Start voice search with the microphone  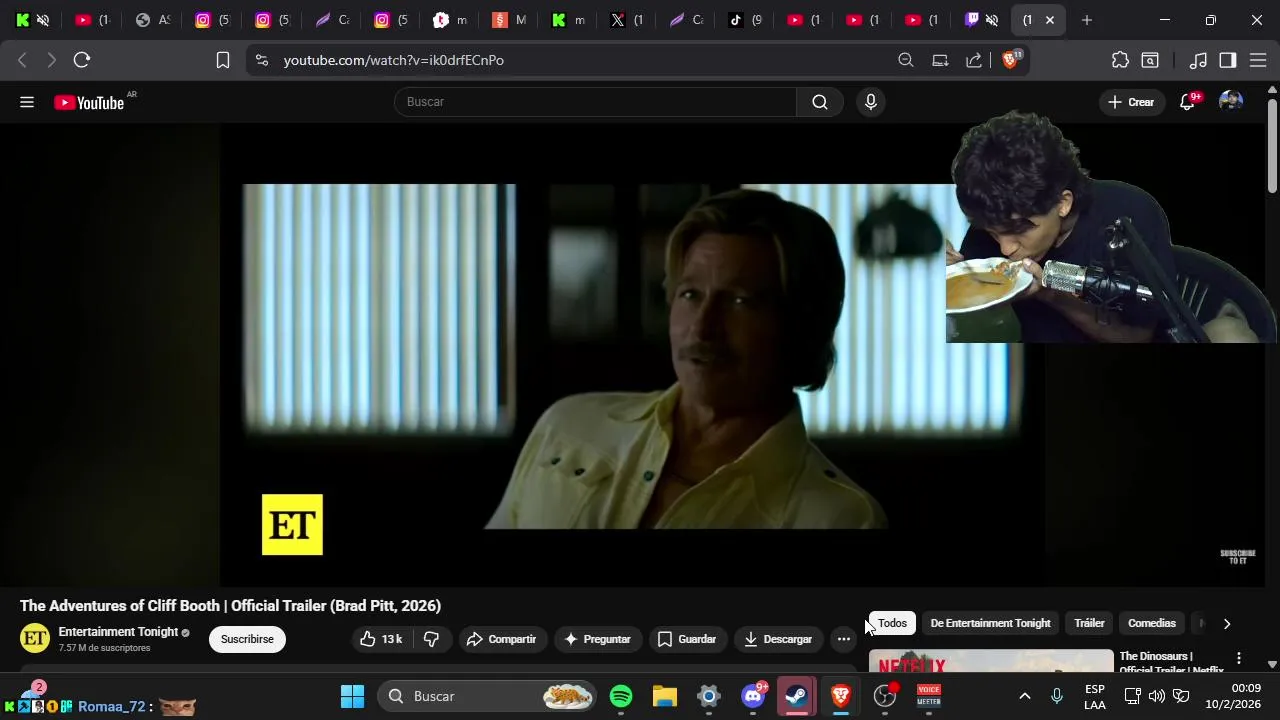871,102
